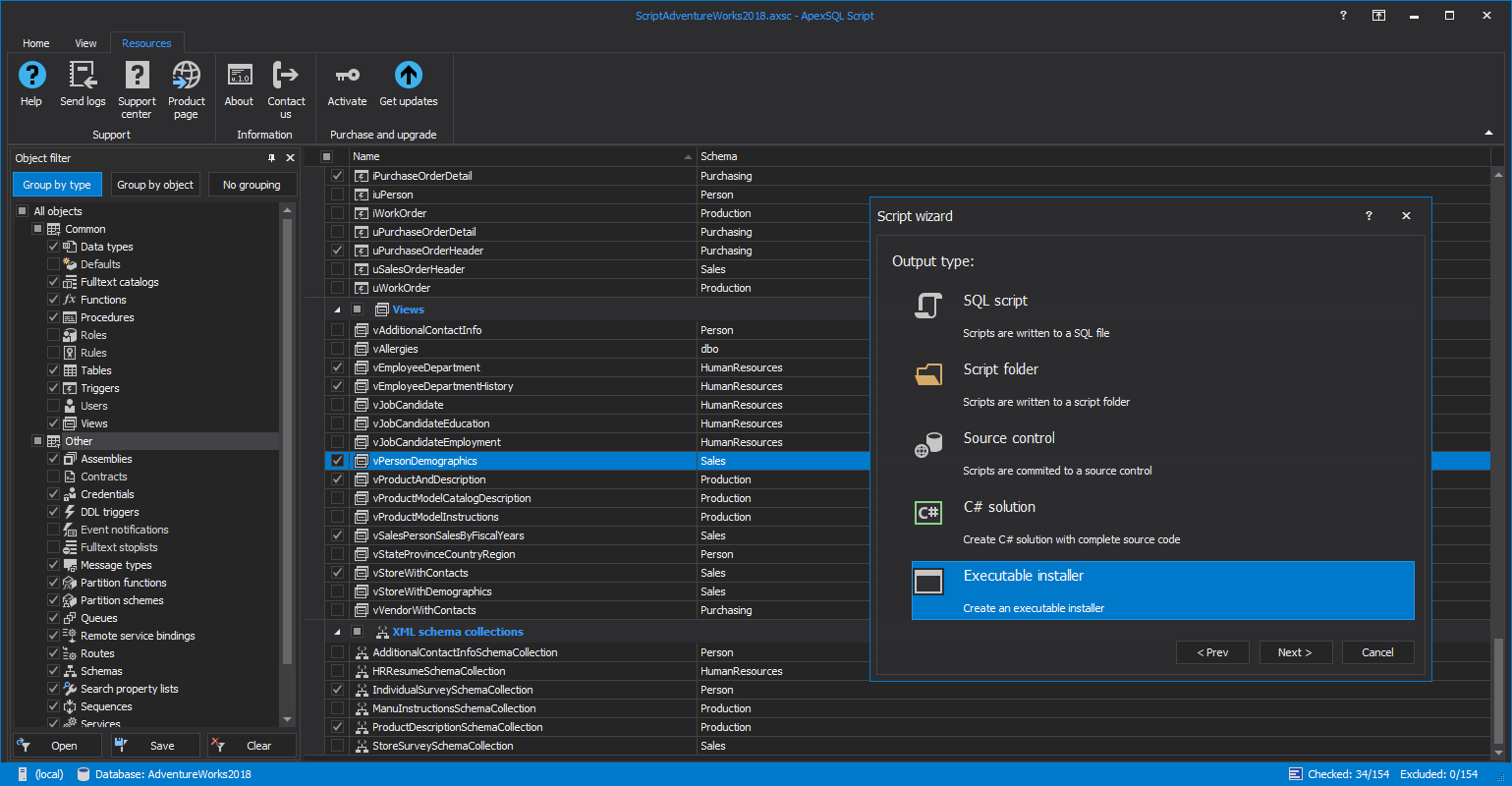Select the Script folder output icon
Screen dimensions: 1512x786
927,373
